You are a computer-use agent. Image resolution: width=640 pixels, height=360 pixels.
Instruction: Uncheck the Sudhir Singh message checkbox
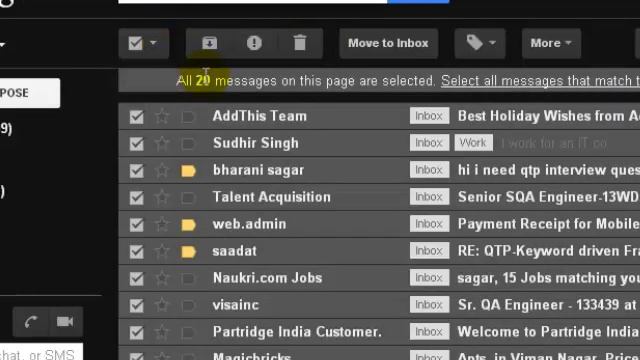tap(137, 144)
